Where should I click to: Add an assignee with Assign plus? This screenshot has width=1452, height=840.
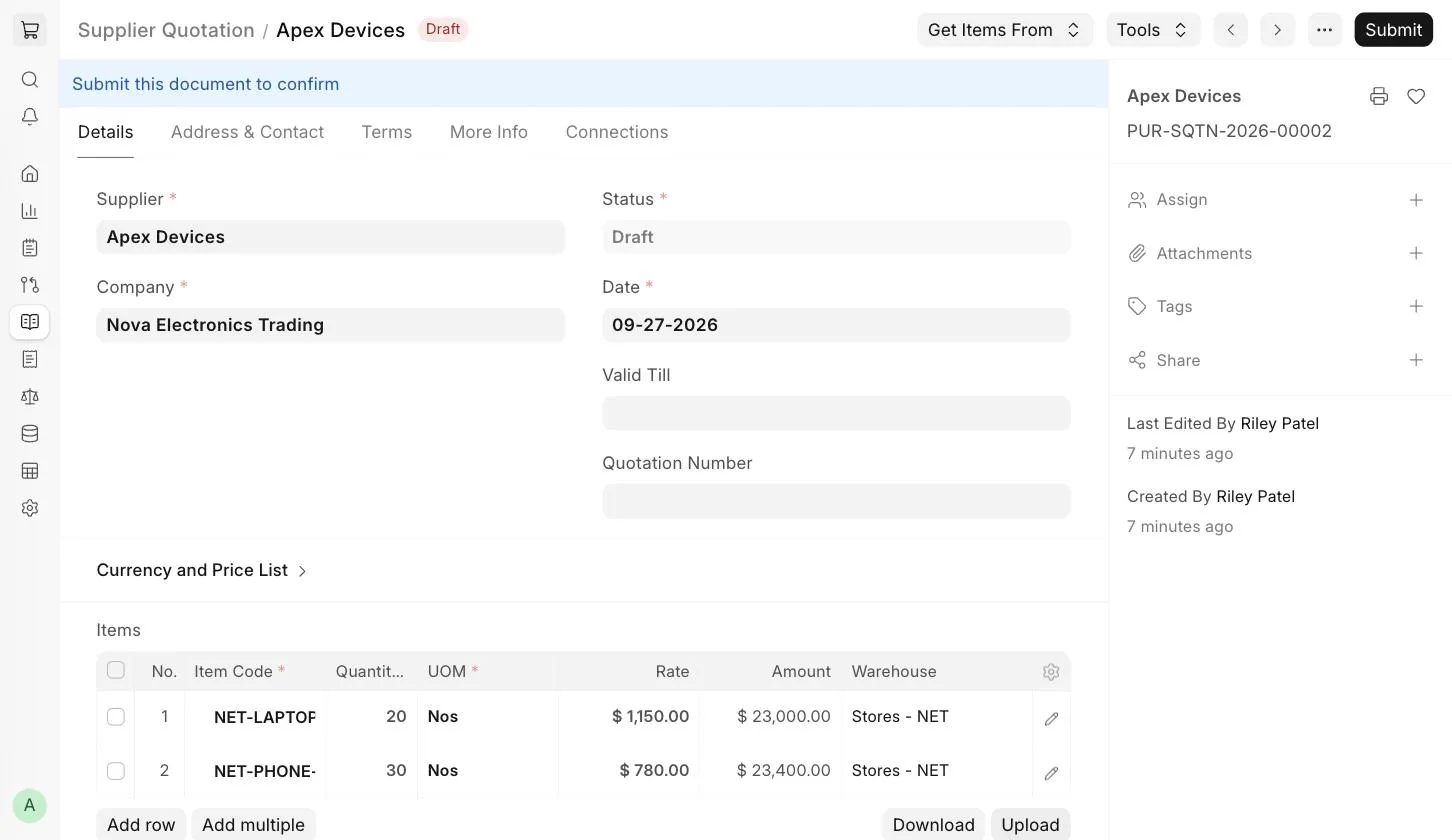tap(1416, 200)
